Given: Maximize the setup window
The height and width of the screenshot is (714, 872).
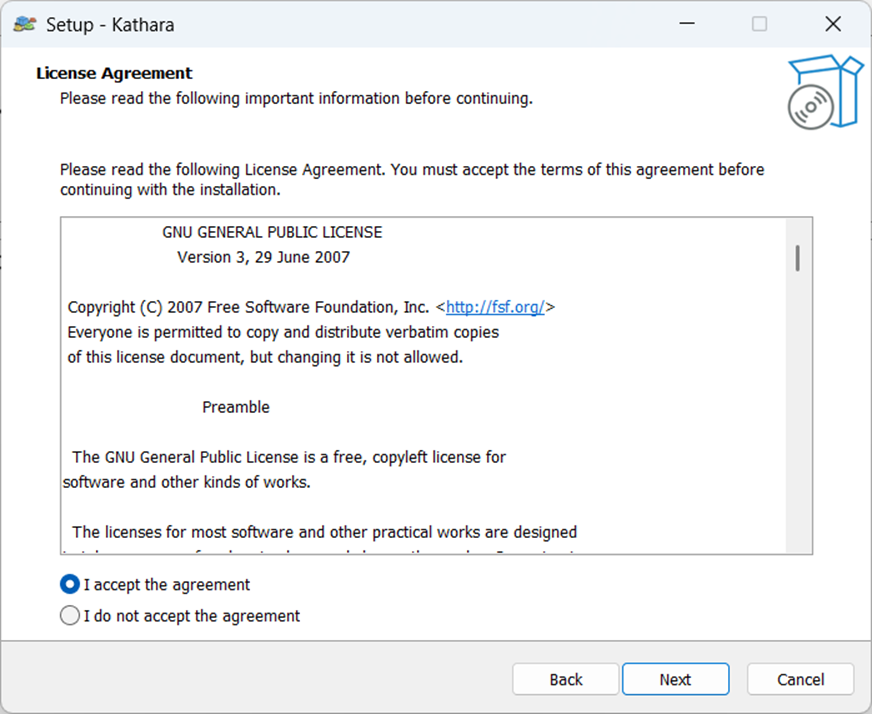Looking at the screenshot, I should (x=760, y=23).
